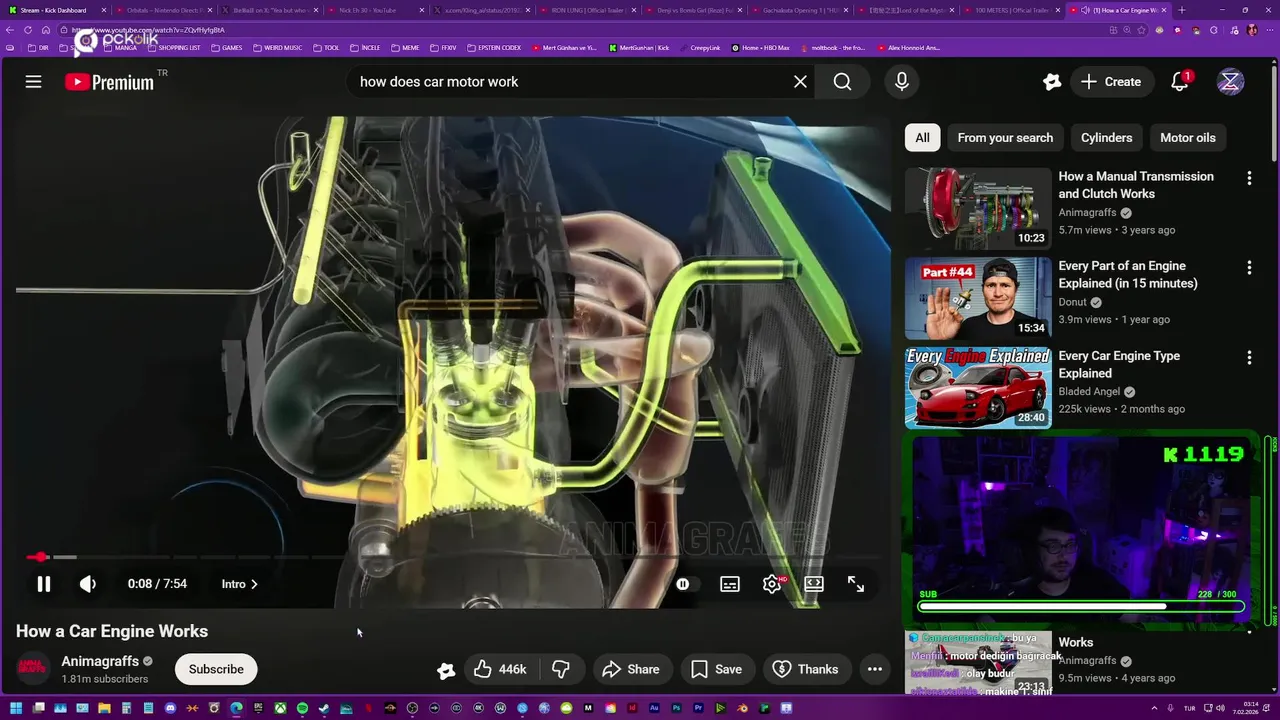Open Every Part of an Engine Explained video

(x=1128, y=275)
